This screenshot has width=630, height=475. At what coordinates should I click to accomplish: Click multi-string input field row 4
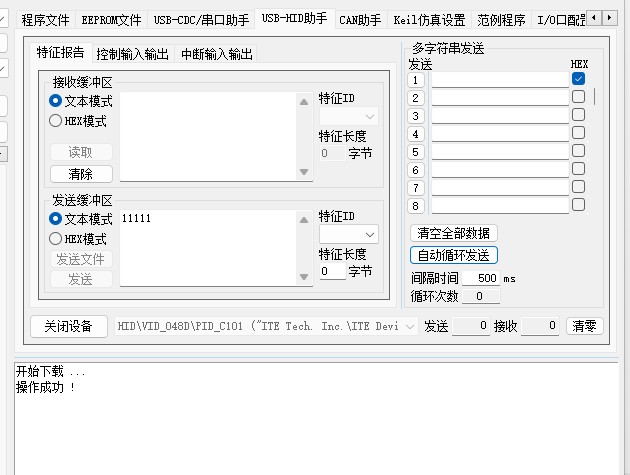500,134
